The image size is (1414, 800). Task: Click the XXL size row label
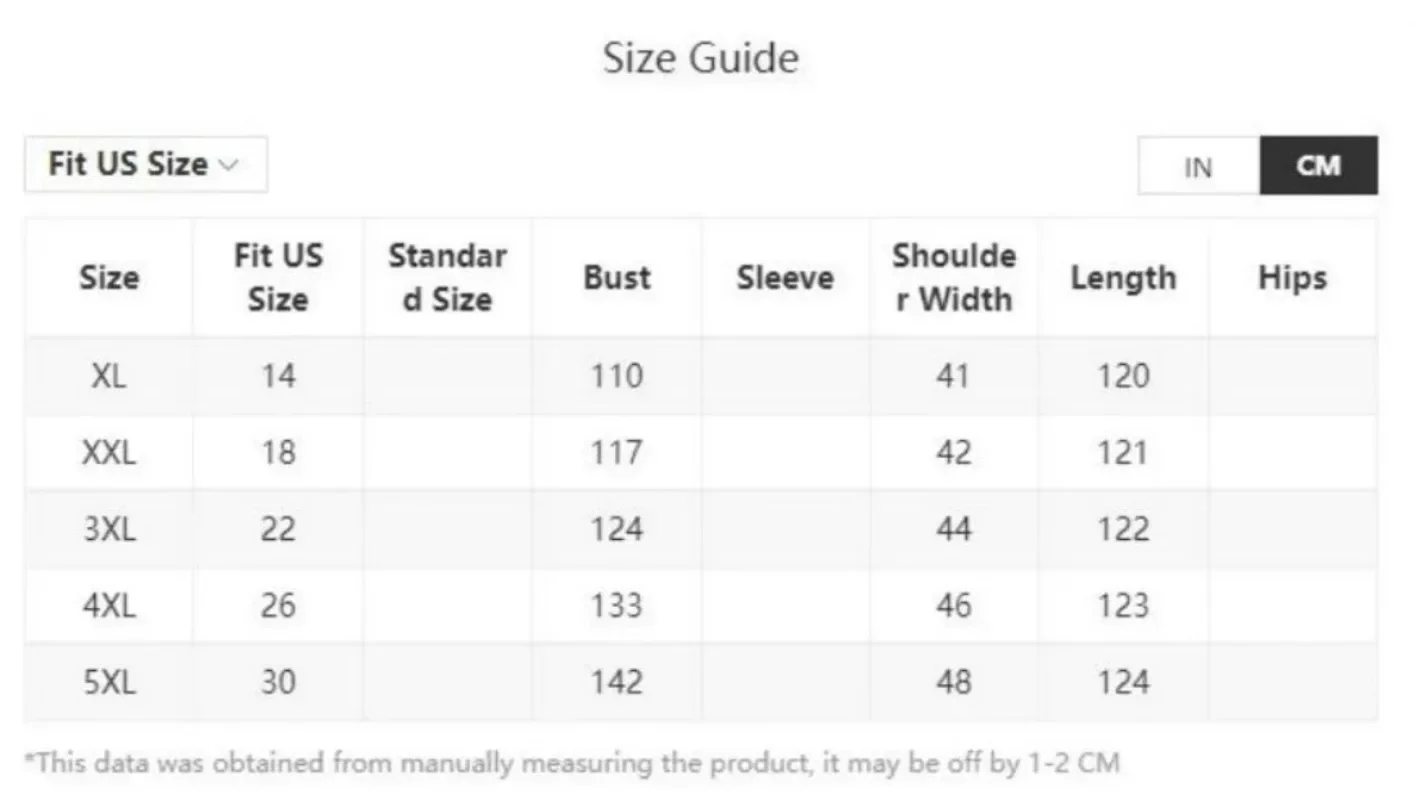tap(109, 453)
